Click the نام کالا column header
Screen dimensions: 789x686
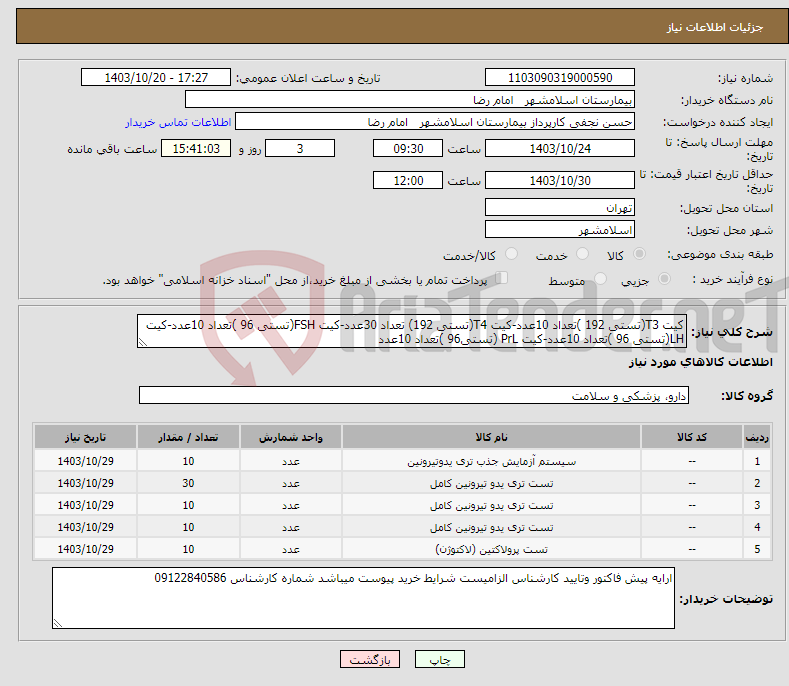(491, 437)
